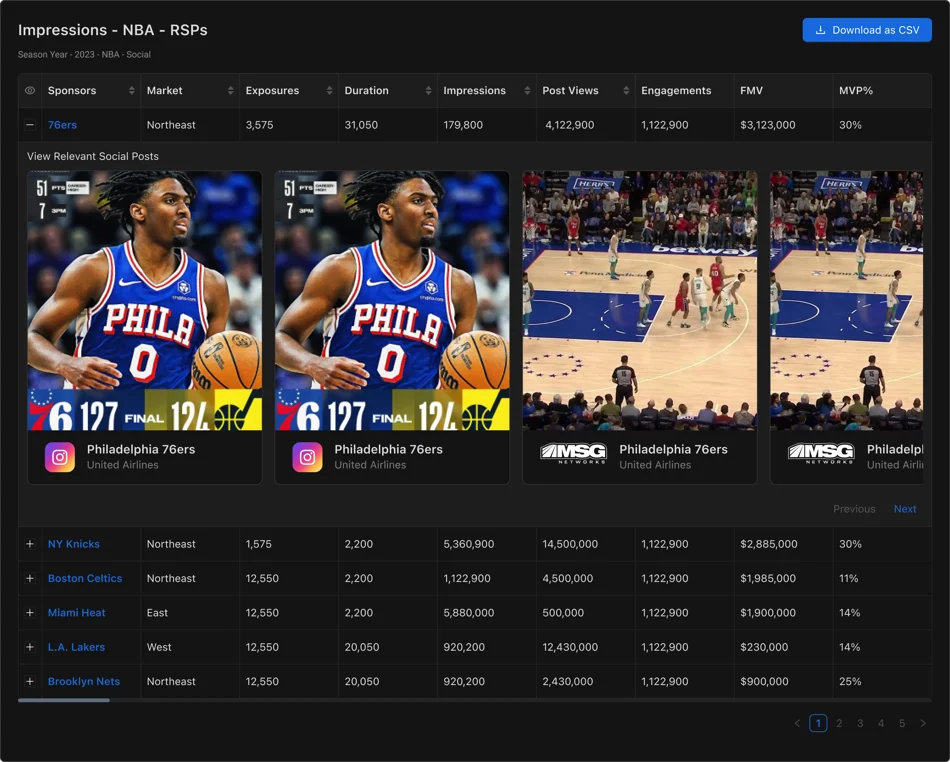
Task: Go to Next social posts
Action: (905, 509)
